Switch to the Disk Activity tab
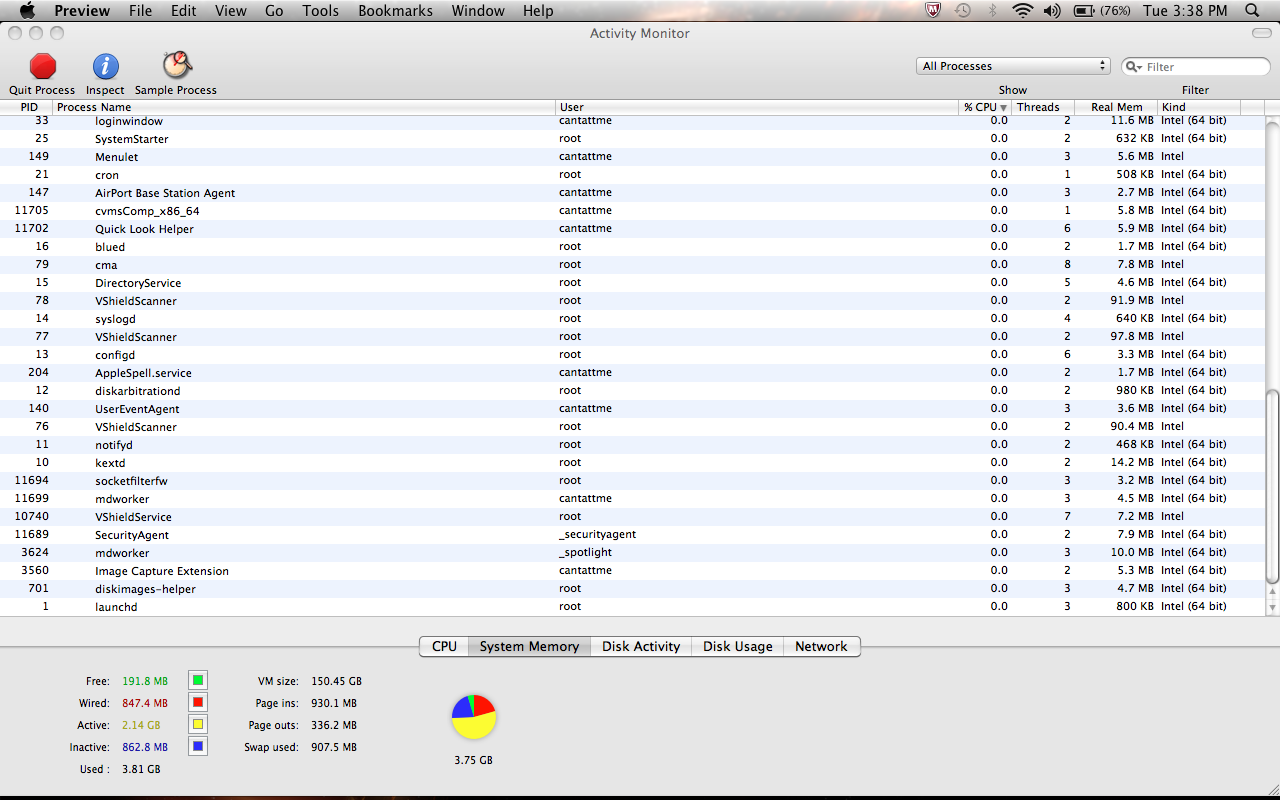 [641, 646]
